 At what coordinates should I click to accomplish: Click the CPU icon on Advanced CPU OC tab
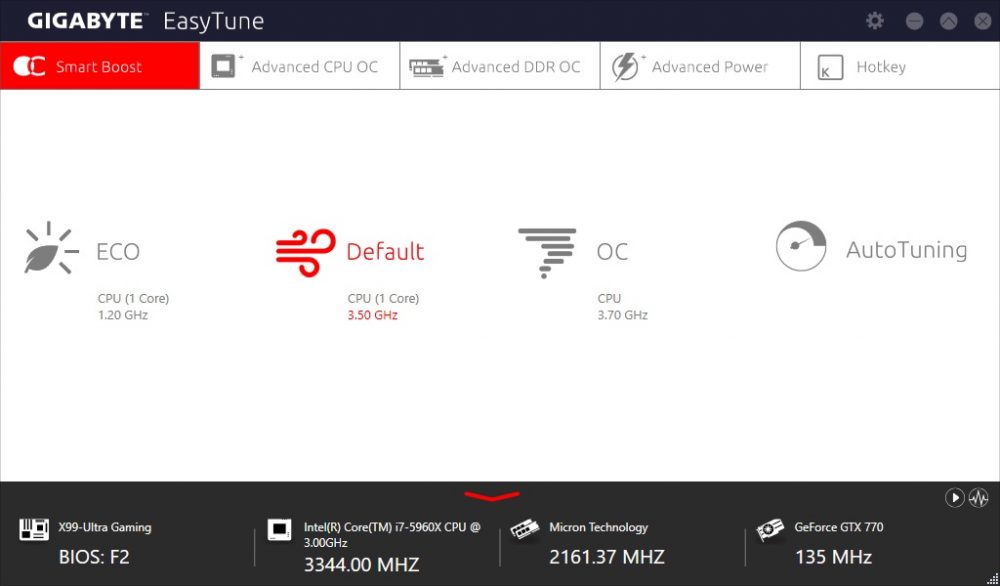pos(224,66)
